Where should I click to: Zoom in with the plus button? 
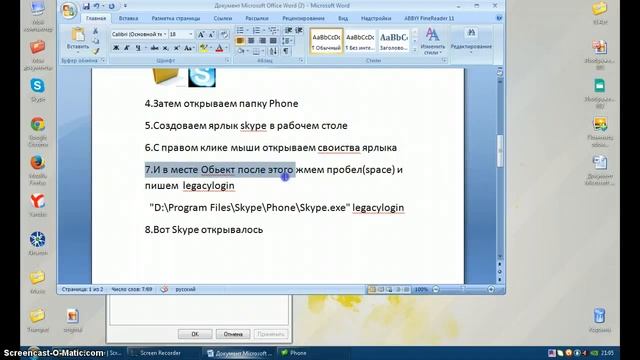click(x=491, y=289)
